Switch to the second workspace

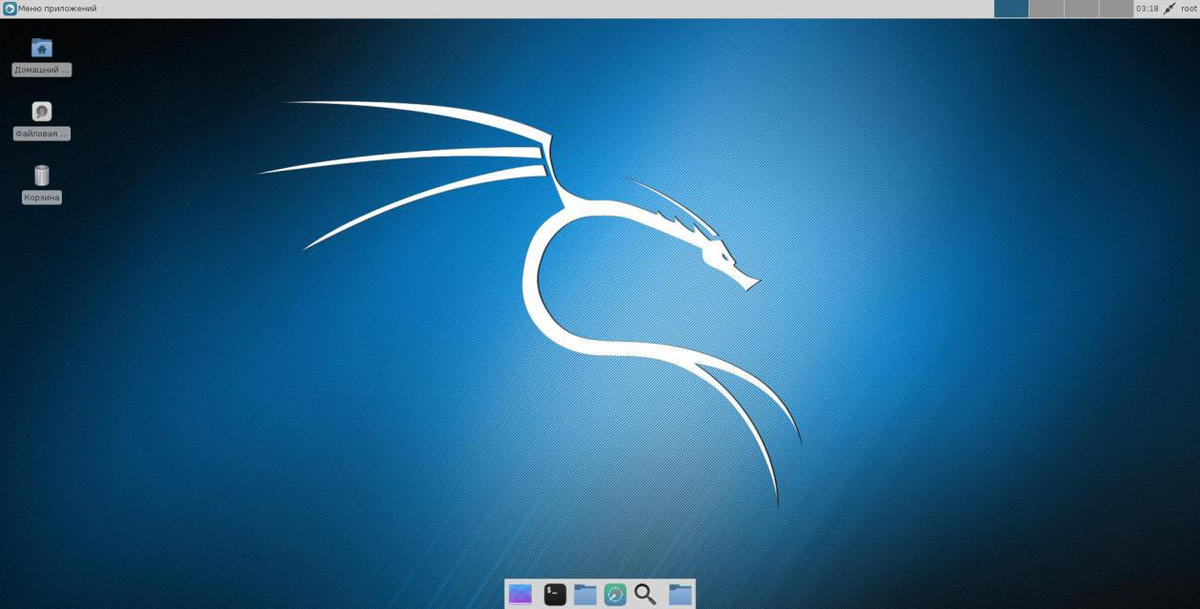click(x=1046, y=9)
